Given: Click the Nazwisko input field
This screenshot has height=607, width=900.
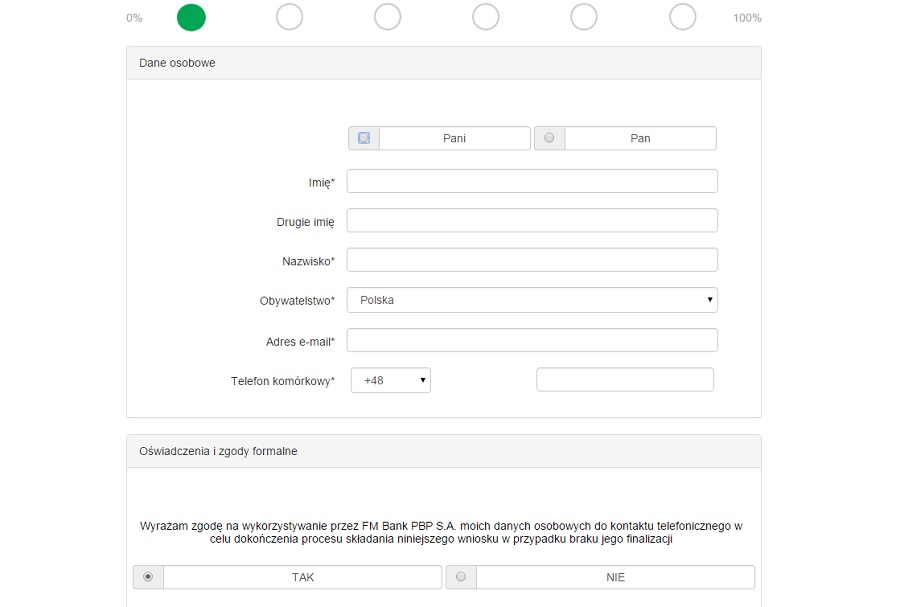Looking at the screenshot, I should (x=532, y=260).
